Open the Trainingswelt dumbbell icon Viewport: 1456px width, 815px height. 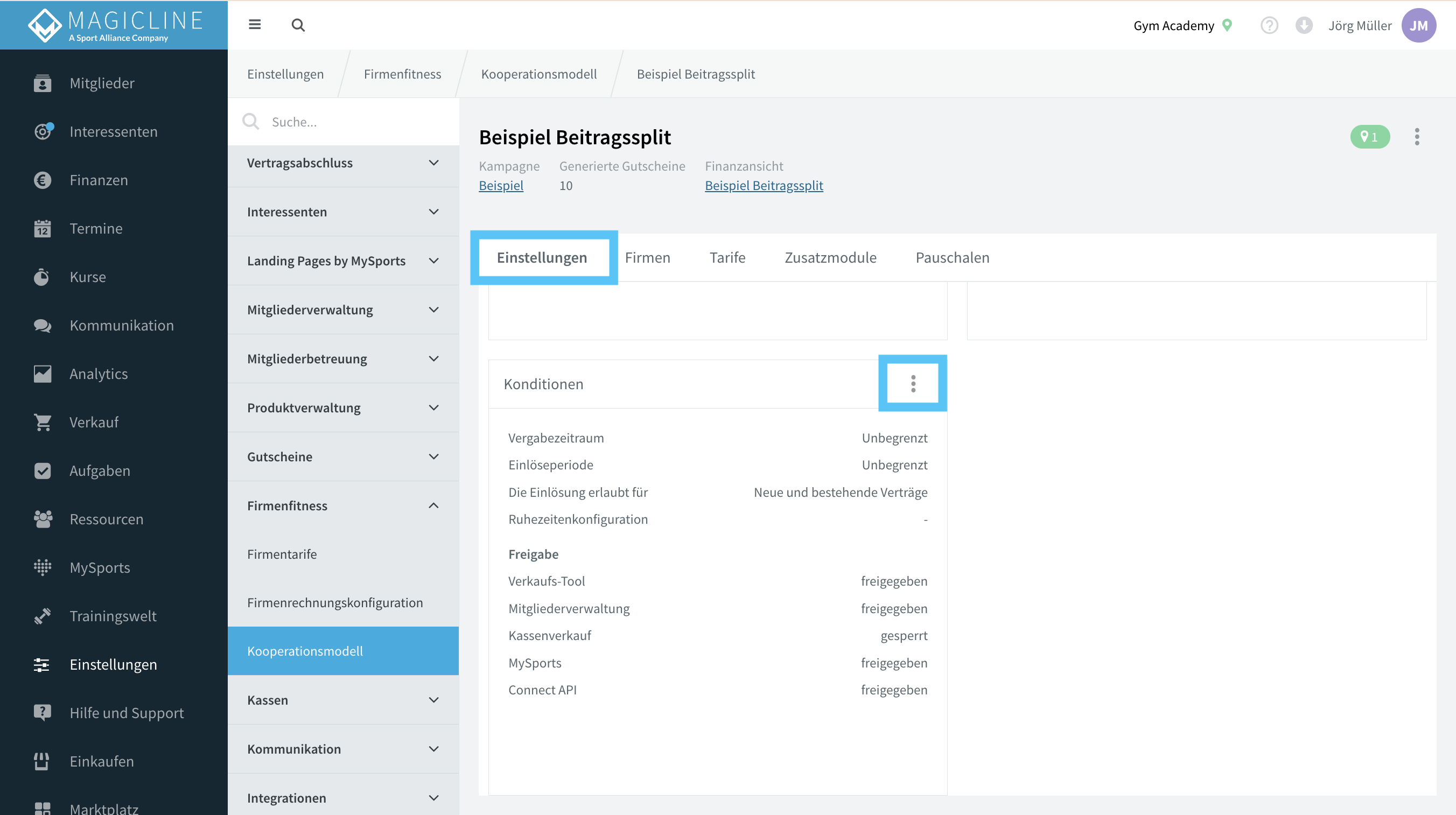[x=43, y=616]
